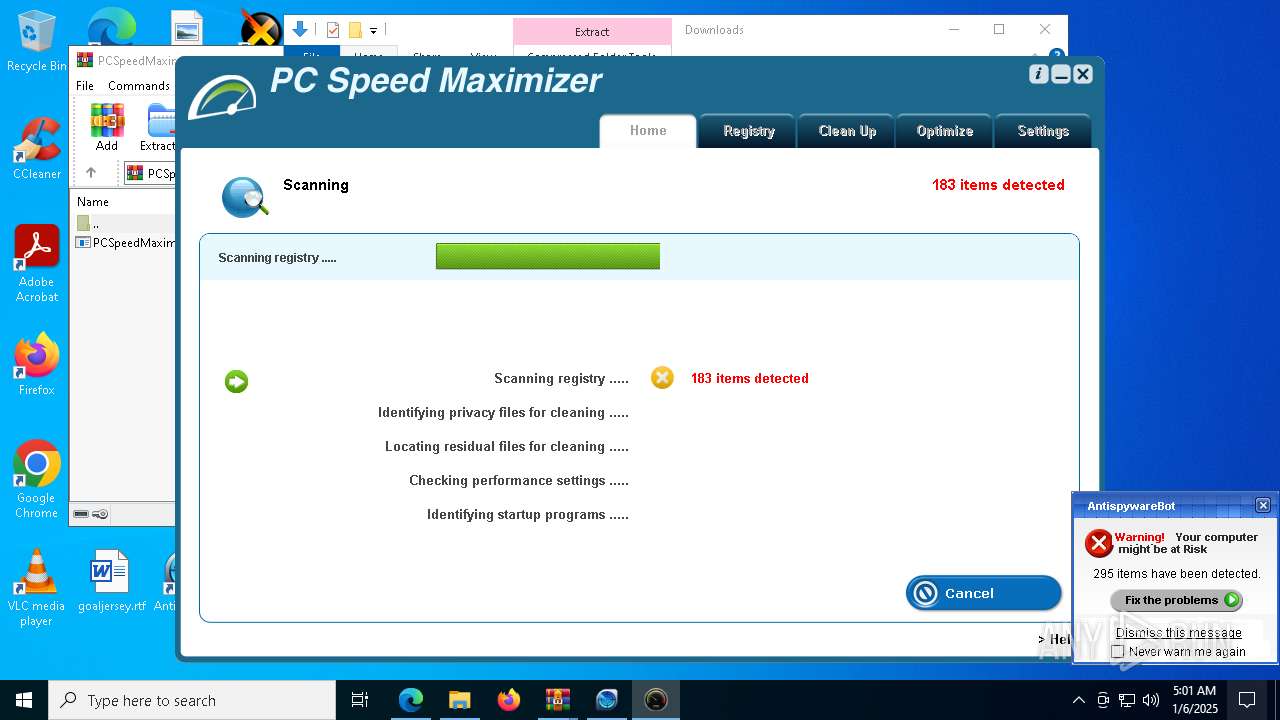
Task: Click the red '183 items detected' header text
Action: point(998,185)
